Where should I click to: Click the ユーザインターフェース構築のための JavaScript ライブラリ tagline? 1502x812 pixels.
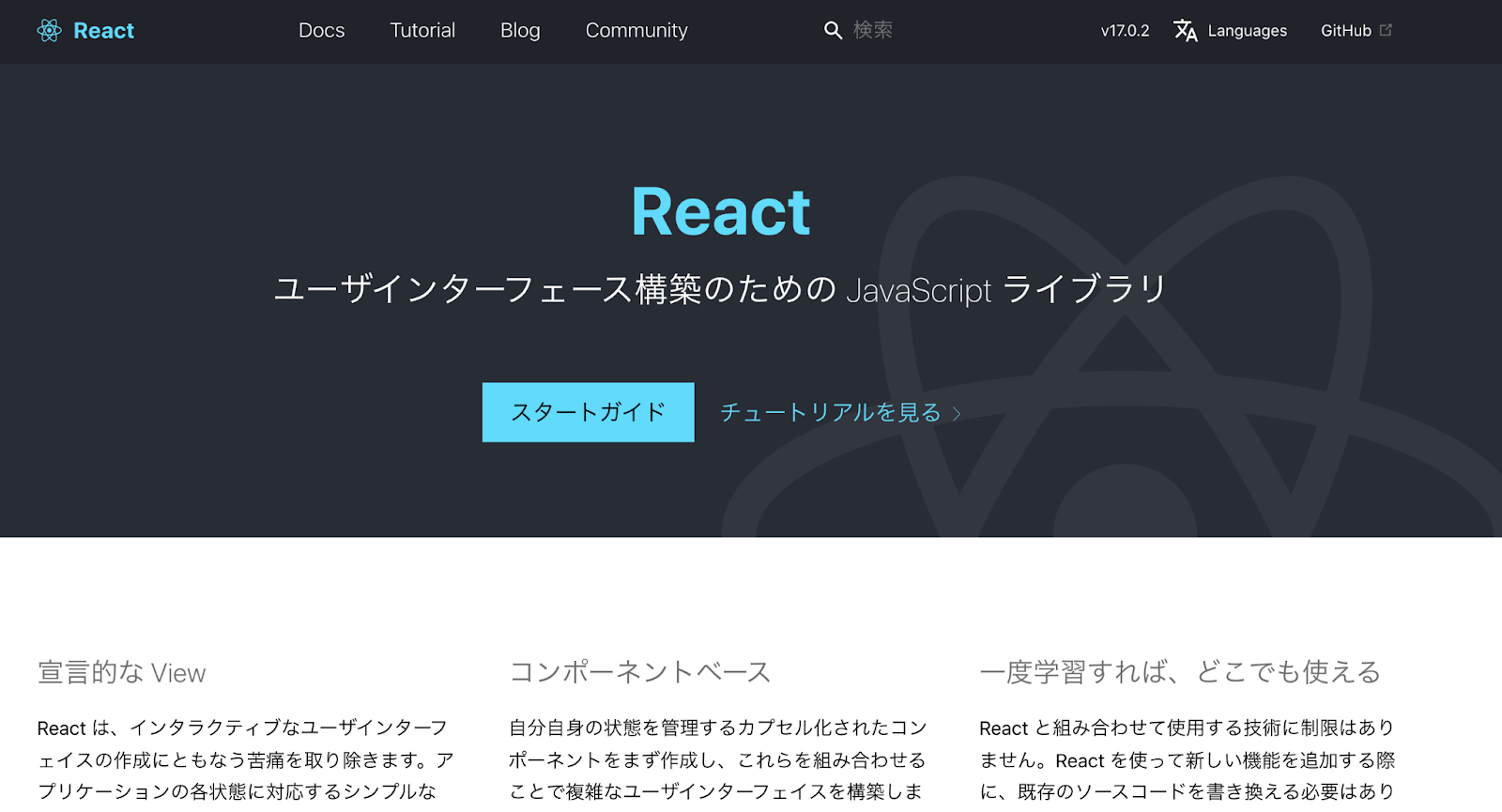720,289
